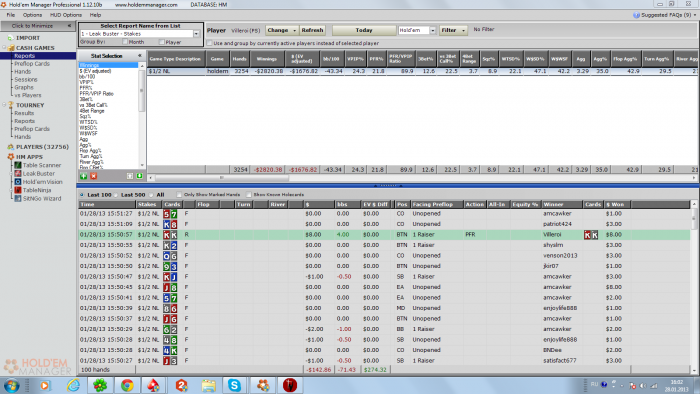Open Google Chrome from the taskbar
This screenshot has width=700, height=394.
[127, 385]
